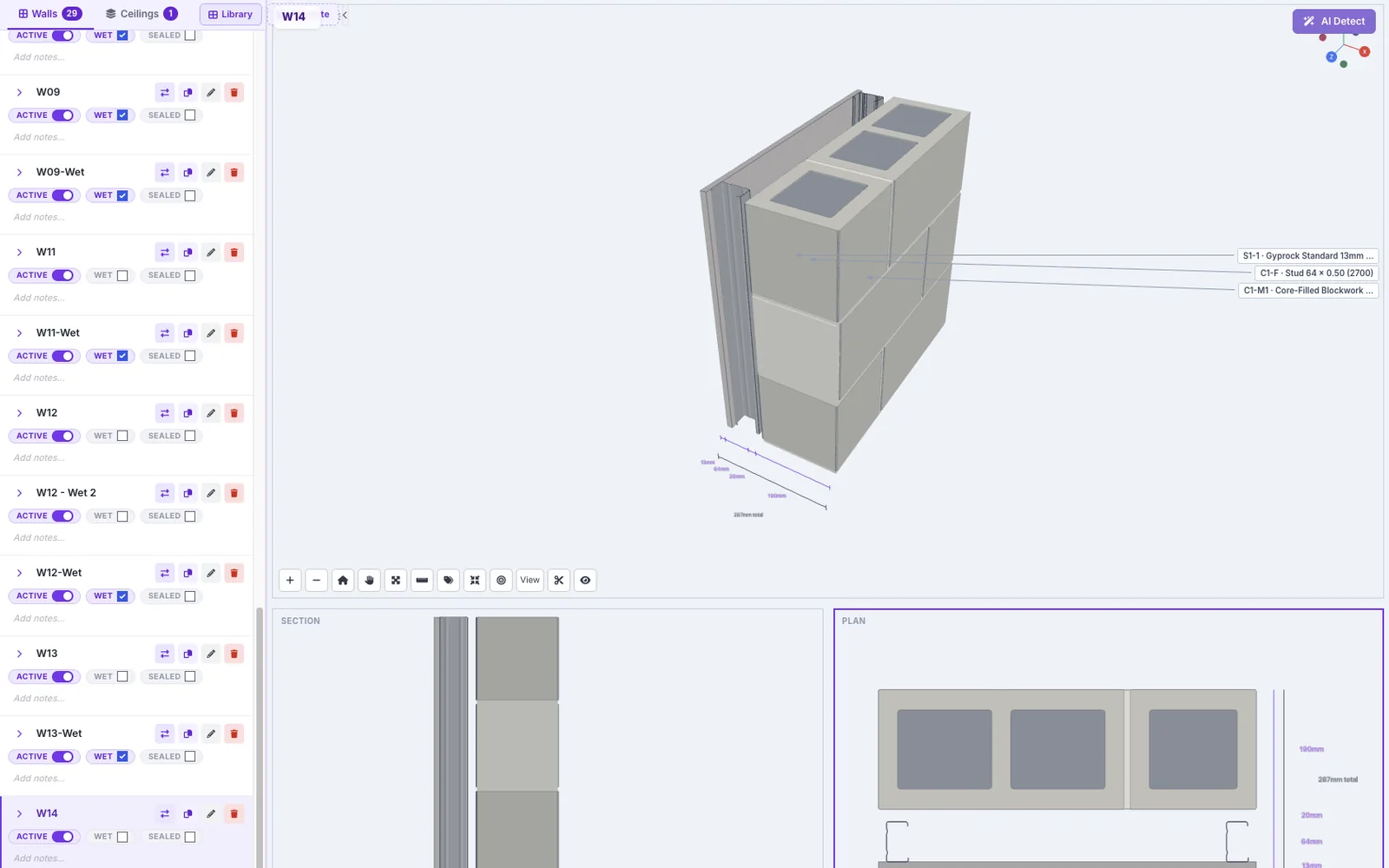This screenshot has width=1389, height=868.
Task: Edit wall W12-Wet
Action: [x=211, y=573]
